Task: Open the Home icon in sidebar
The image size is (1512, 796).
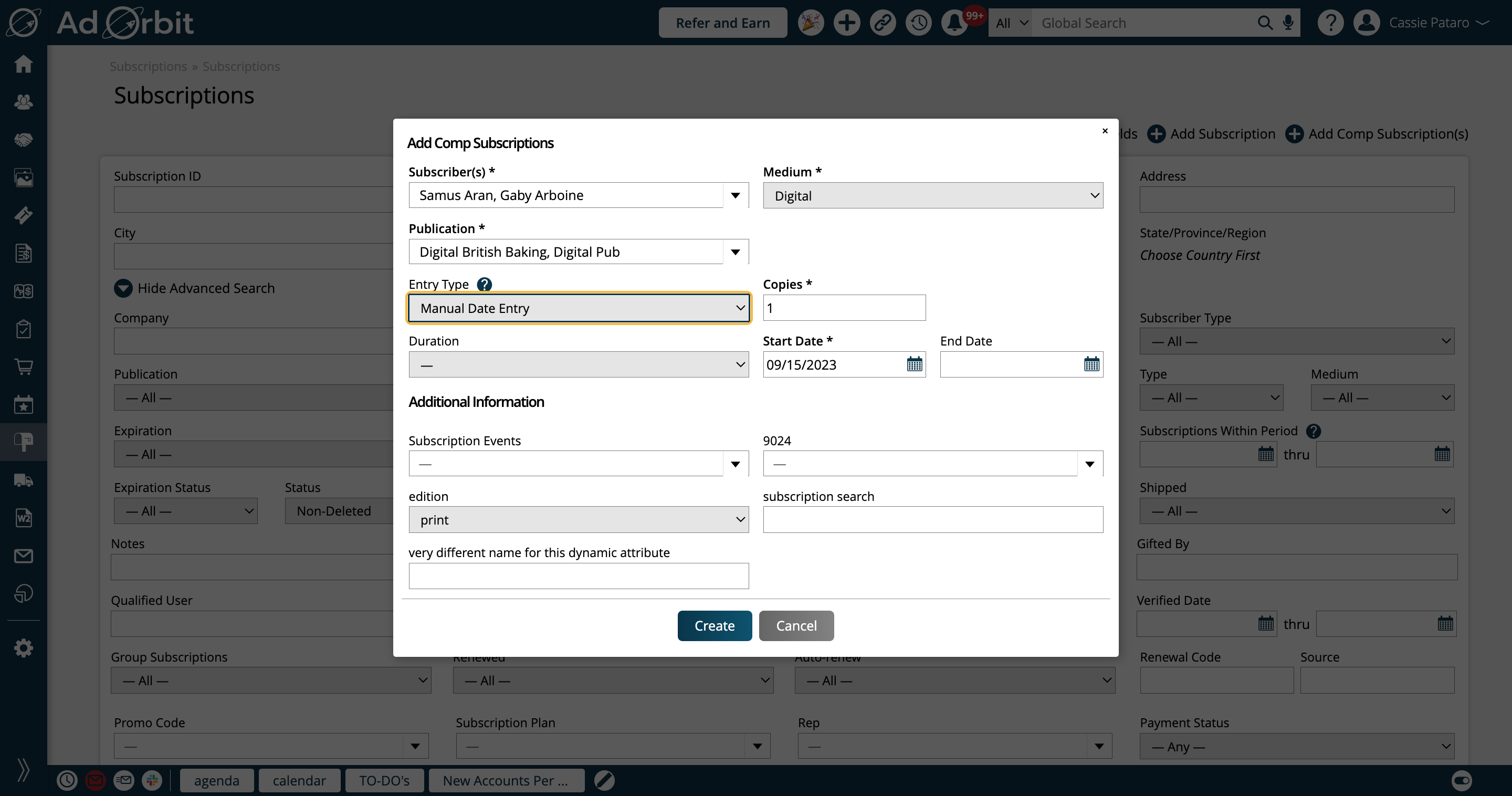Action: [24, 64]
